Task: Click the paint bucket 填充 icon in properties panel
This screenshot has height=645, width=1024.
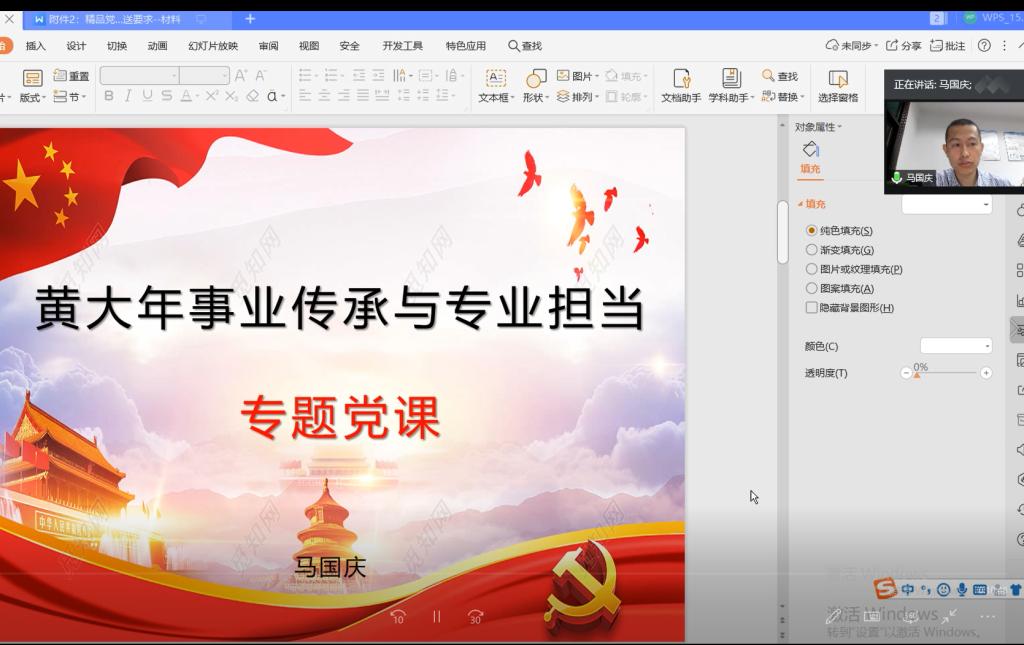Action: click(810, 150)
